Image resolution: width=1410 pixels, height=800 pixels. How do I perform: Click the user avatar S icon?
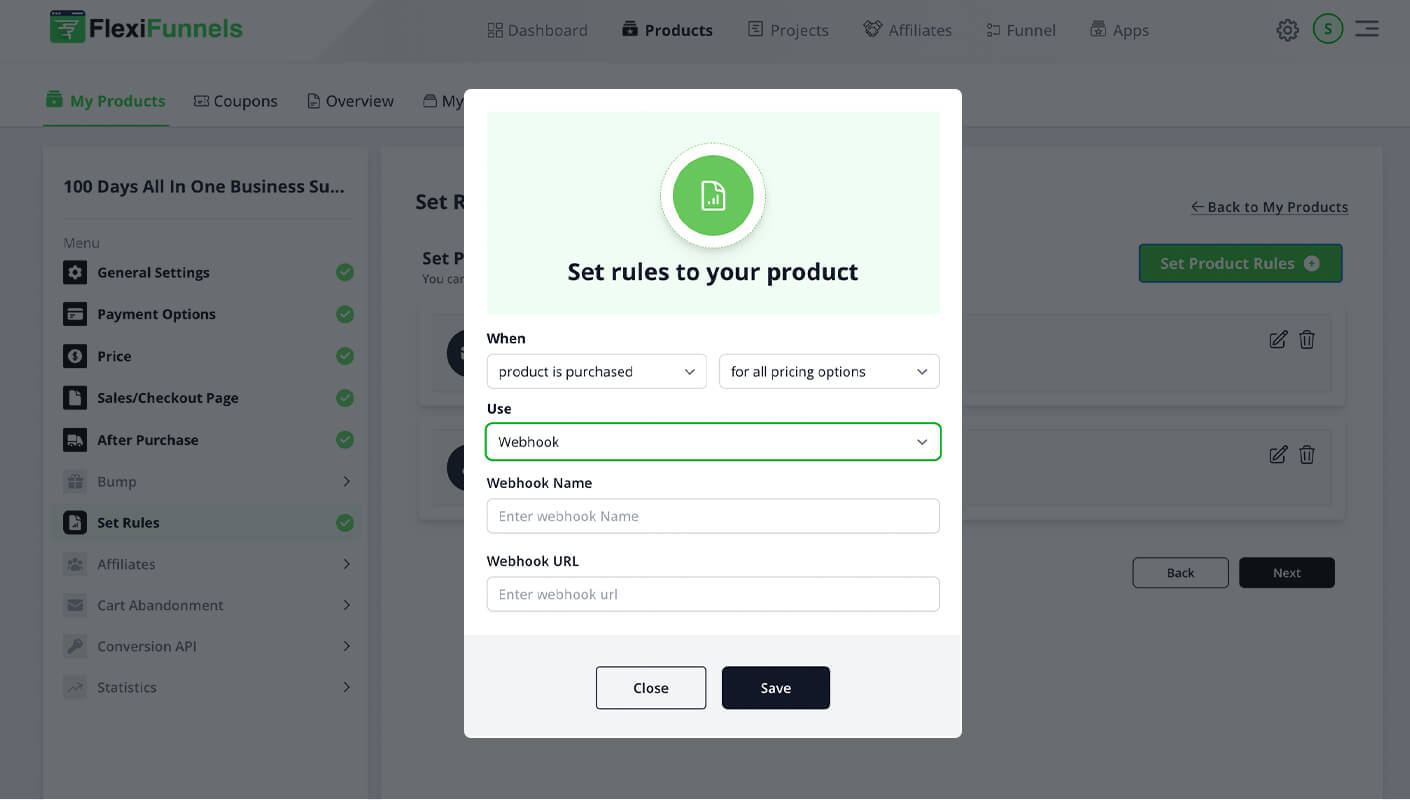click(1328, 29)
